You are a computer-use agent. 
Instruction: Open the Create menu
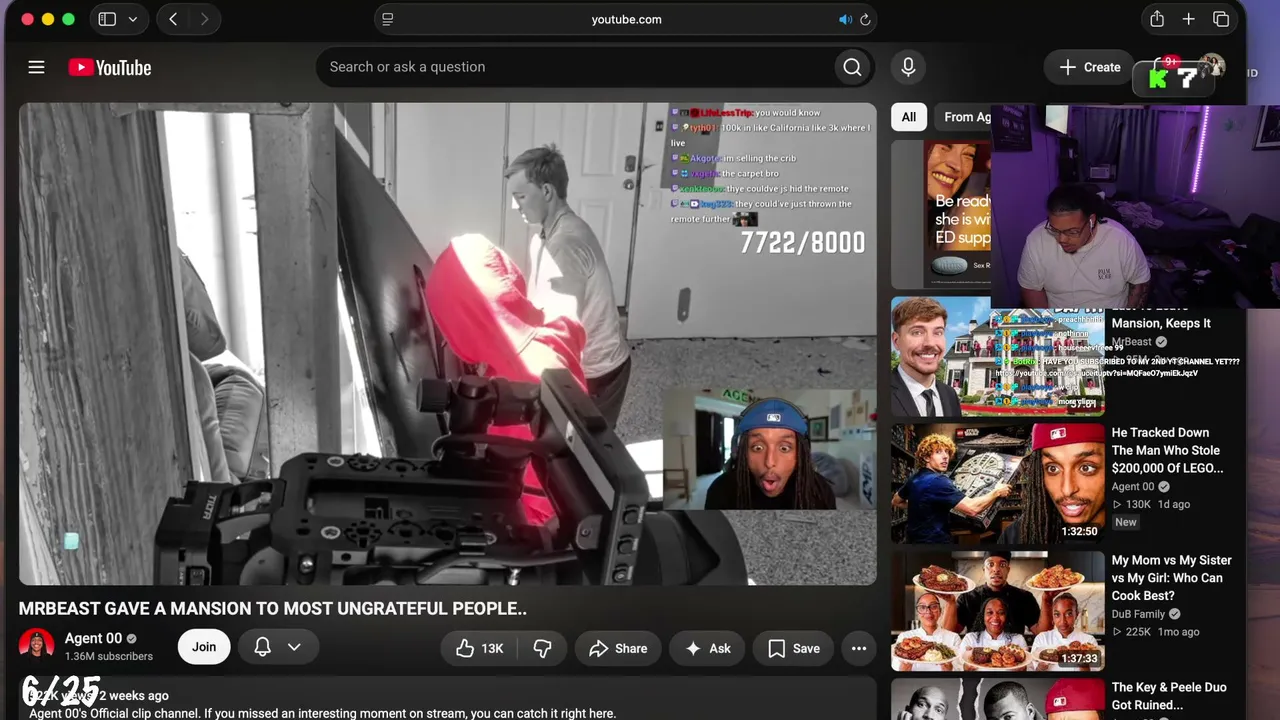coord(1089,67)
